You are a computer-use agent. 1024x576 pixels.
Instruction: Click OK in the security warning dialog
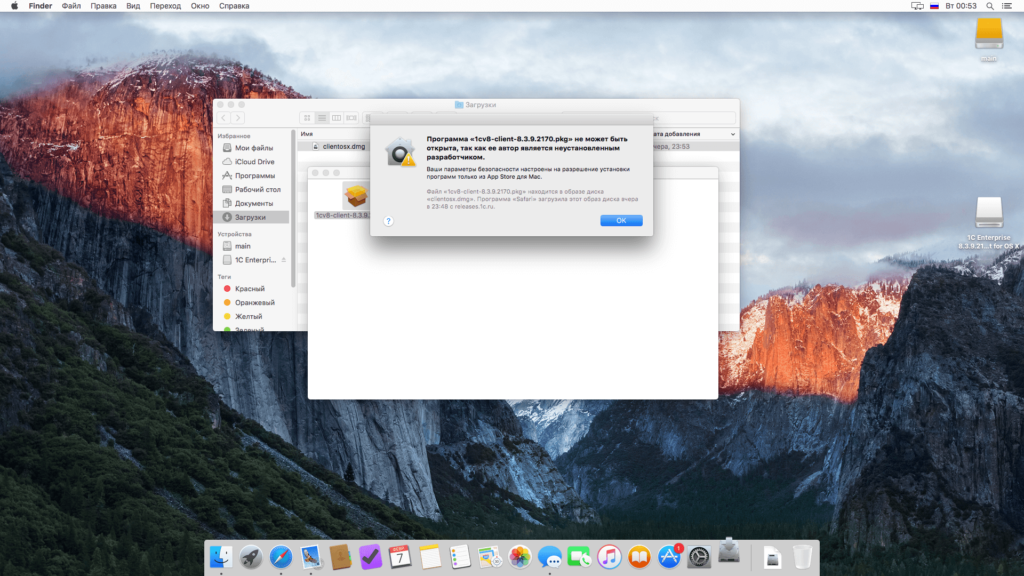(621, 221)
